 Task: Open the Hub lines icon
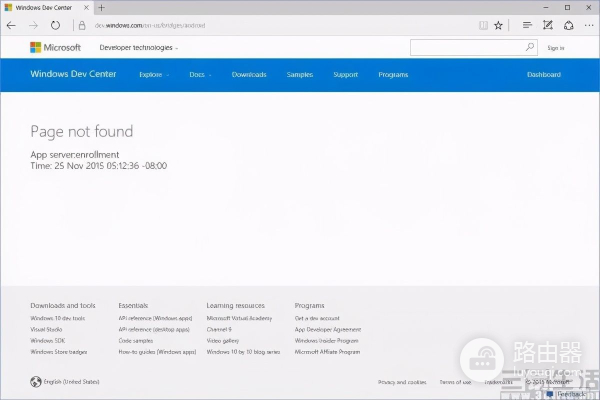coord(527,25)
